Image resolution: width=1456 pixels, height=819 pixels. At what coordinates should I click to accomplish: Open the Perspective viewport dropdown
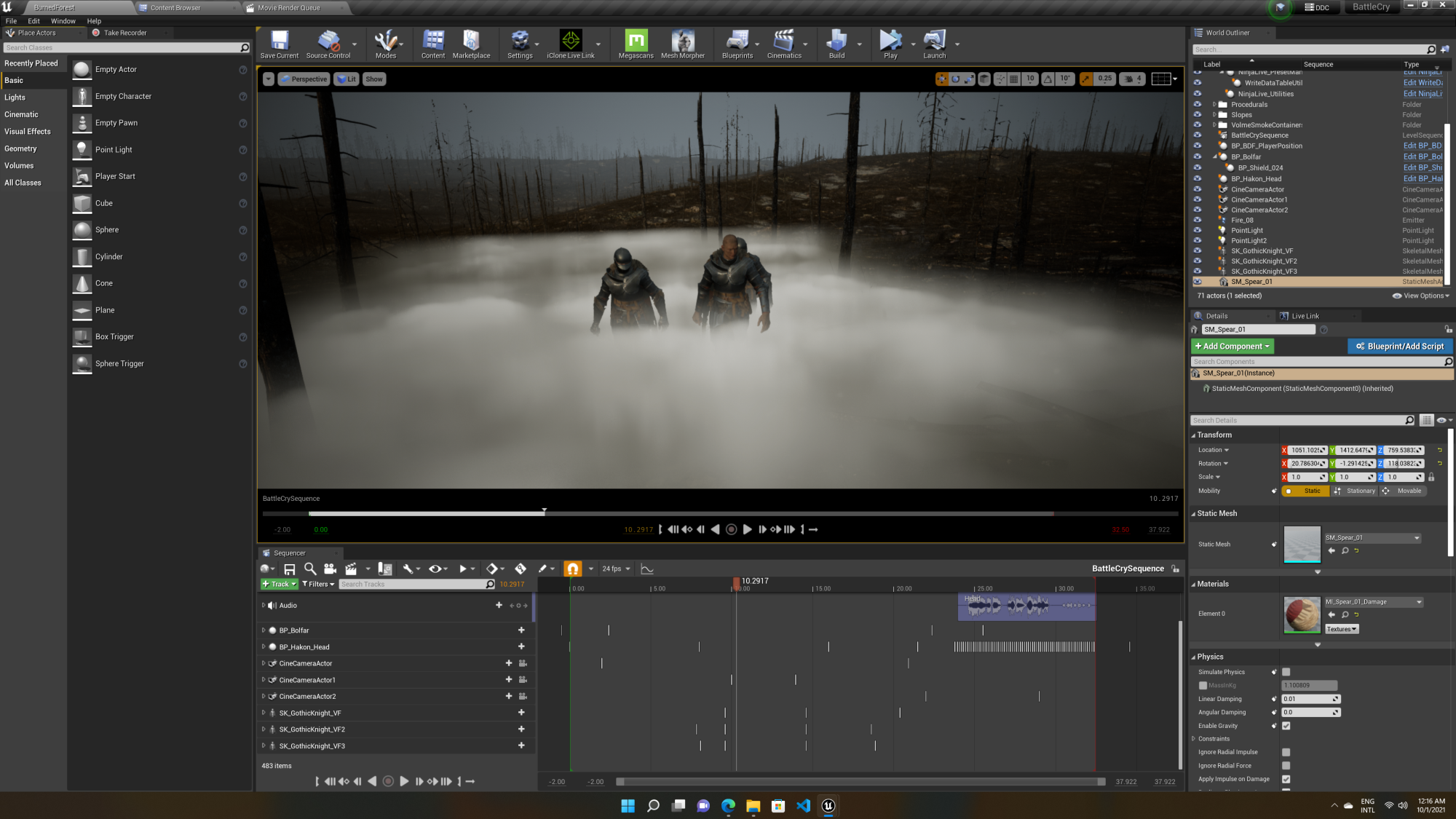click(304, 79)
